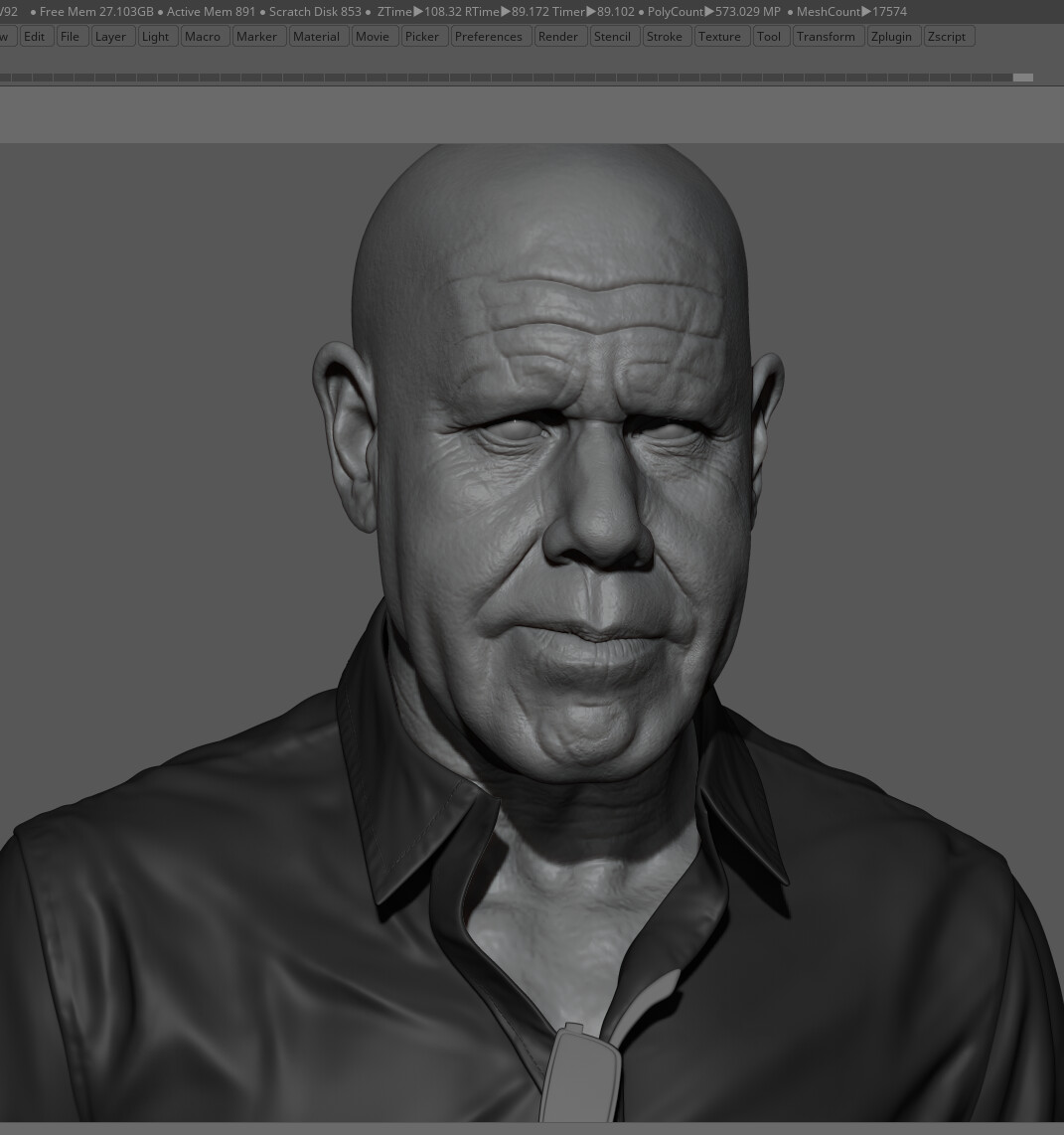Click the 'MeshCount 17574' readout
1064x1135 pixels.
click(x=852, y=12)
